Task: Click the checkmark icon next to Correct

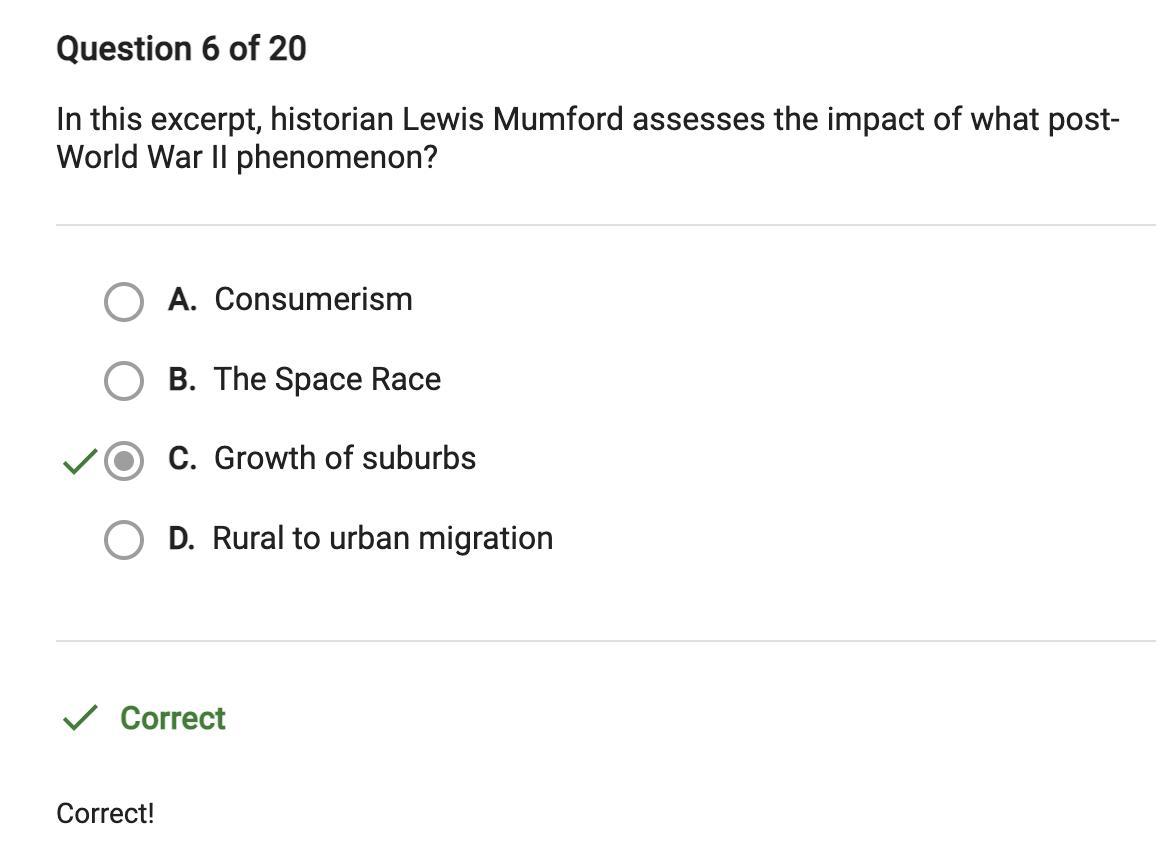Action: [x=80, y=718]
